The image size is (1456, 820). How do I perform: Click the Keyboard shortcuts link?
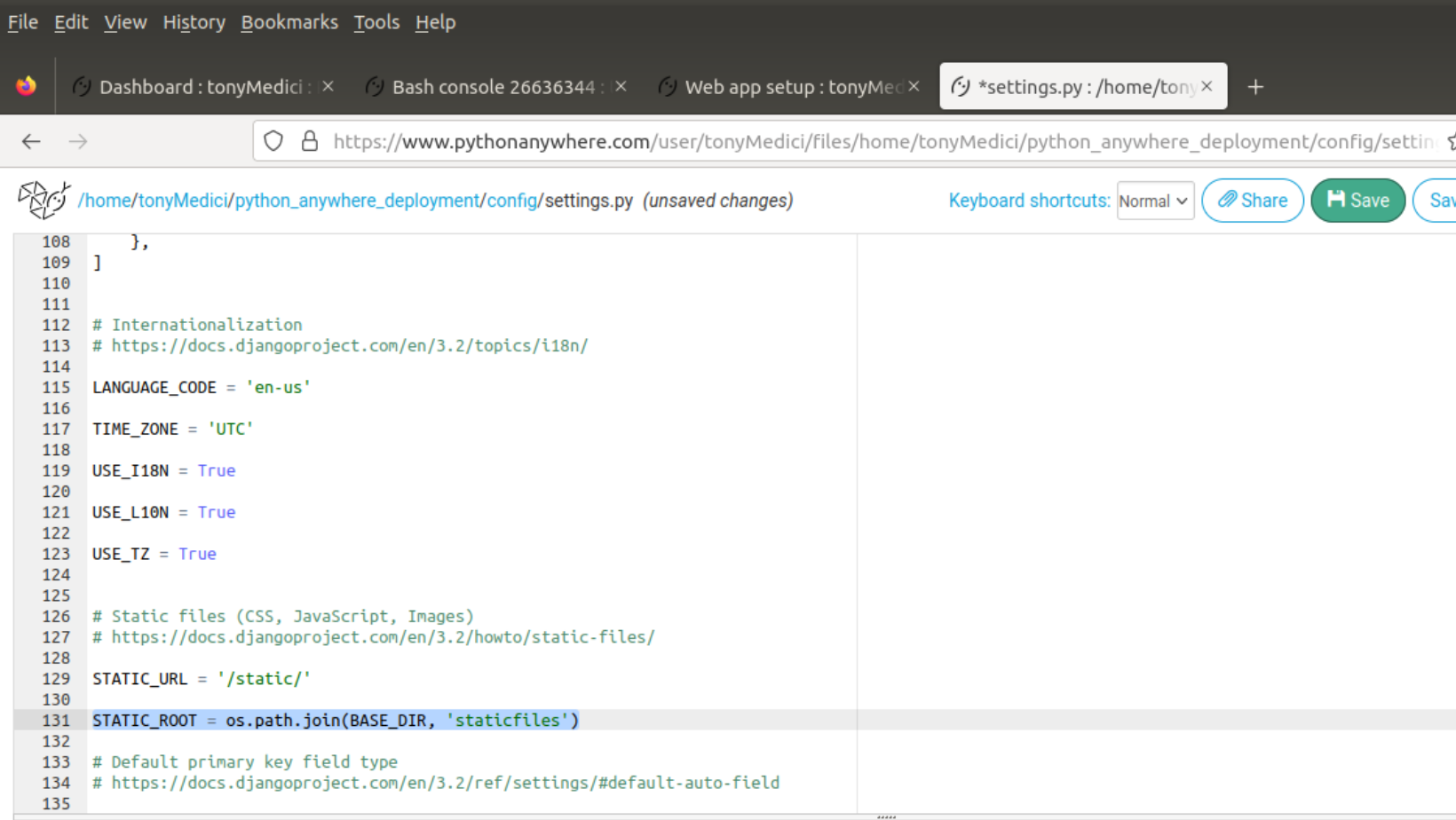coord(1030,201)
